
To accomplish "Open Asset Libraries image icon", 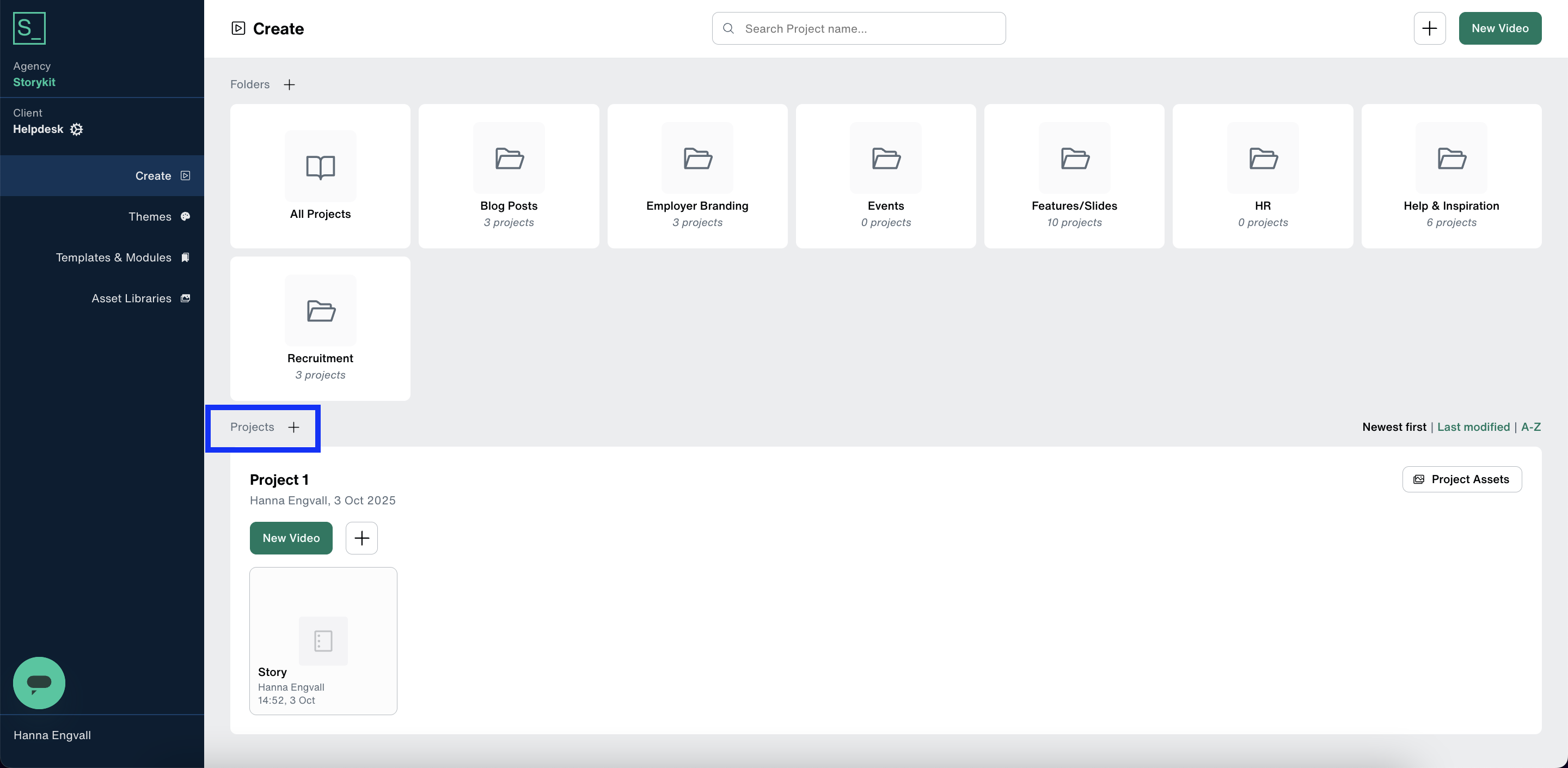I will point(185,298).
